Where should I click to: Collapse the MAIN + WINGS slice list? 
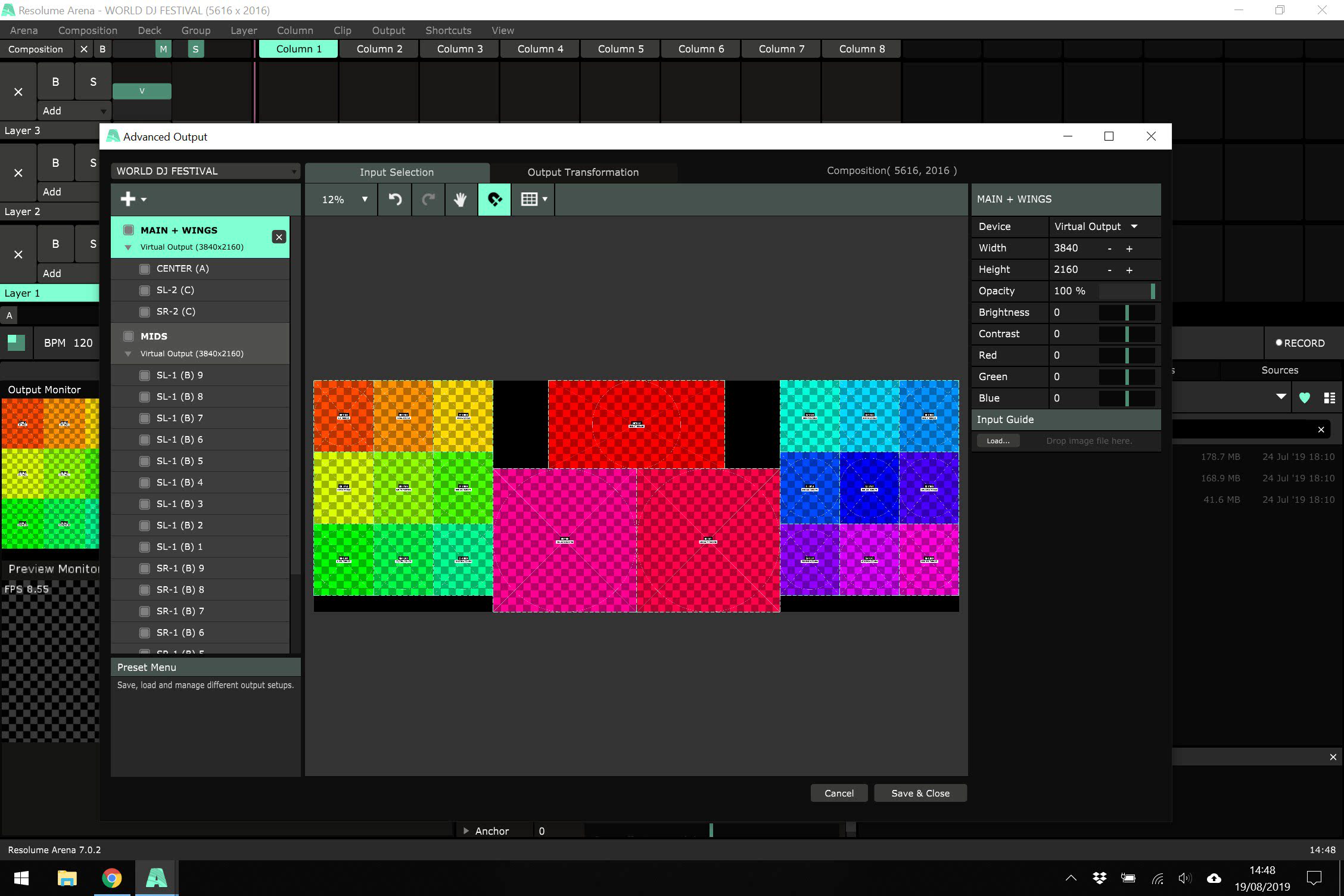click(x=127, y=247)
